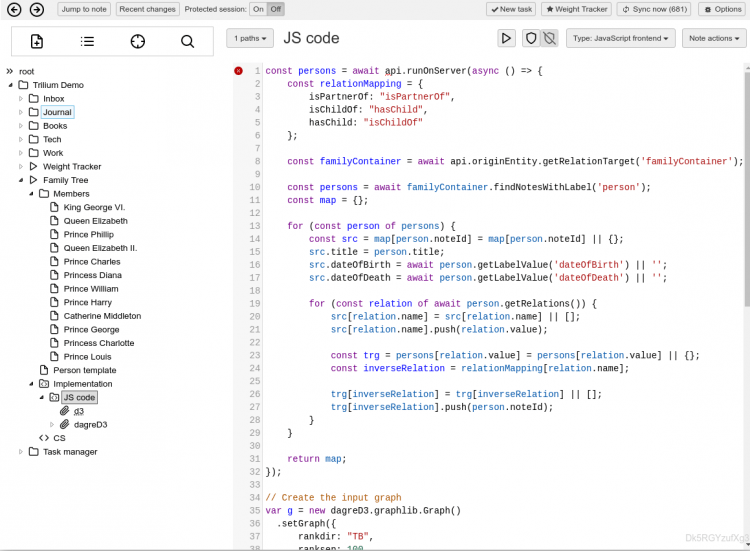Open the Note actions dropdown
The height and width of the screenshot is (551, 750).
[x=714, y=38]
